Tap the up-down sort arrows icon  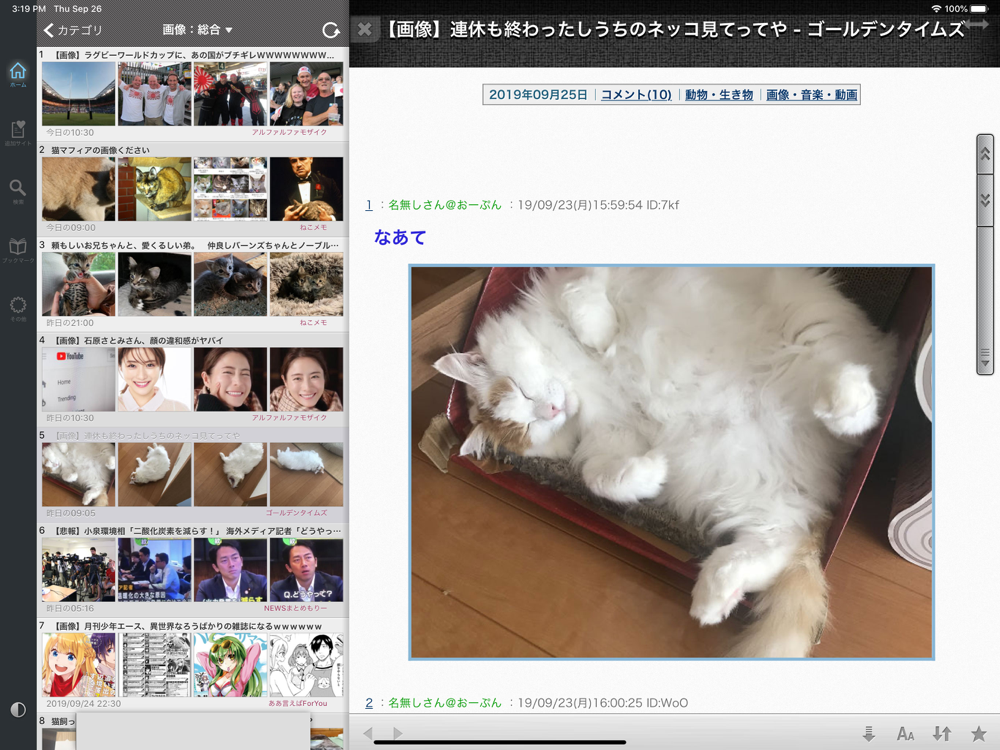(942, 734)
